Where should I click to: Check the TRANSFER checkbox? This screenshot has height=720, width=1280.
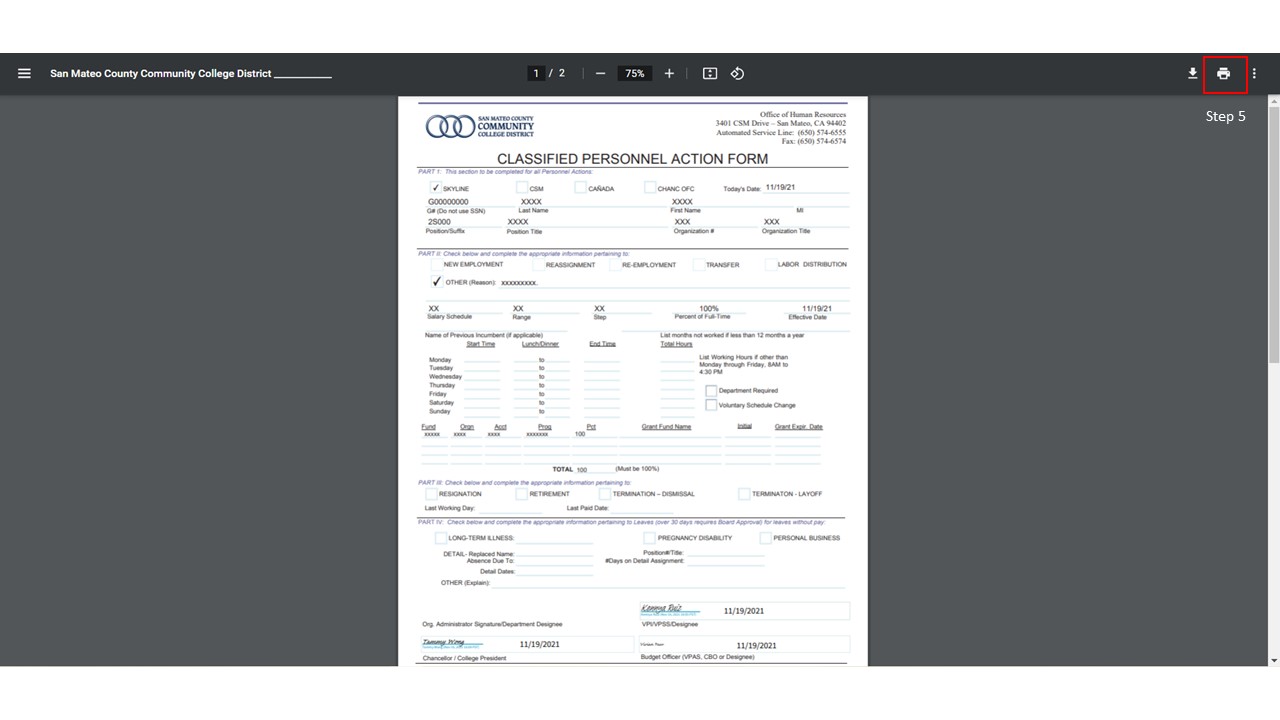pyautogui.click(x=698, y=265)
